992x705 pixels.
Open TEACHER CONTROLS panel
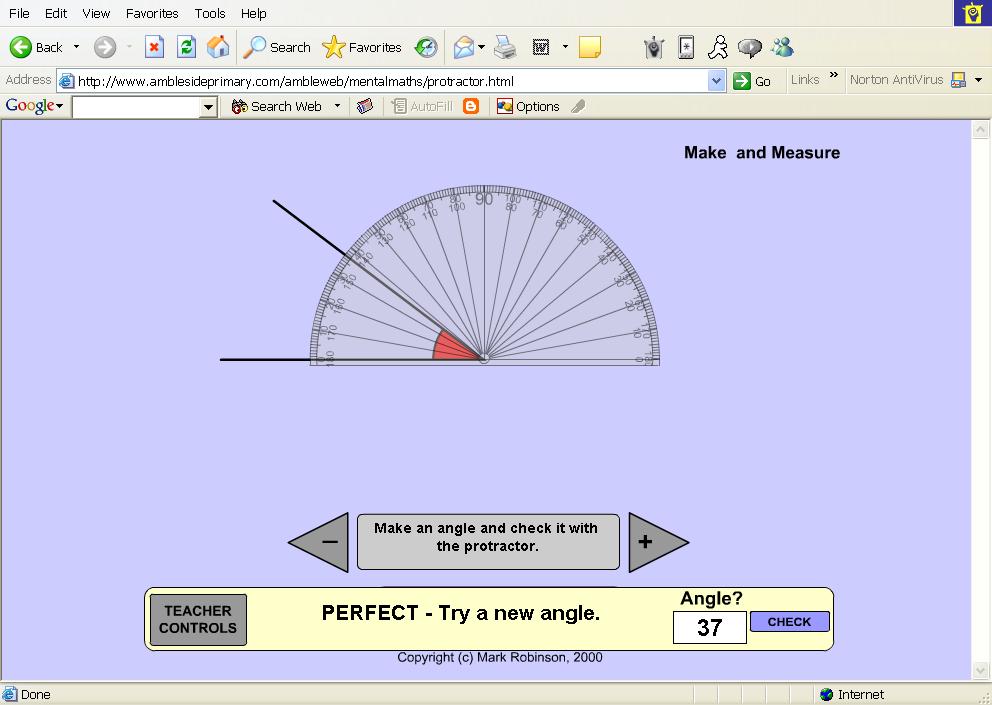198,620
